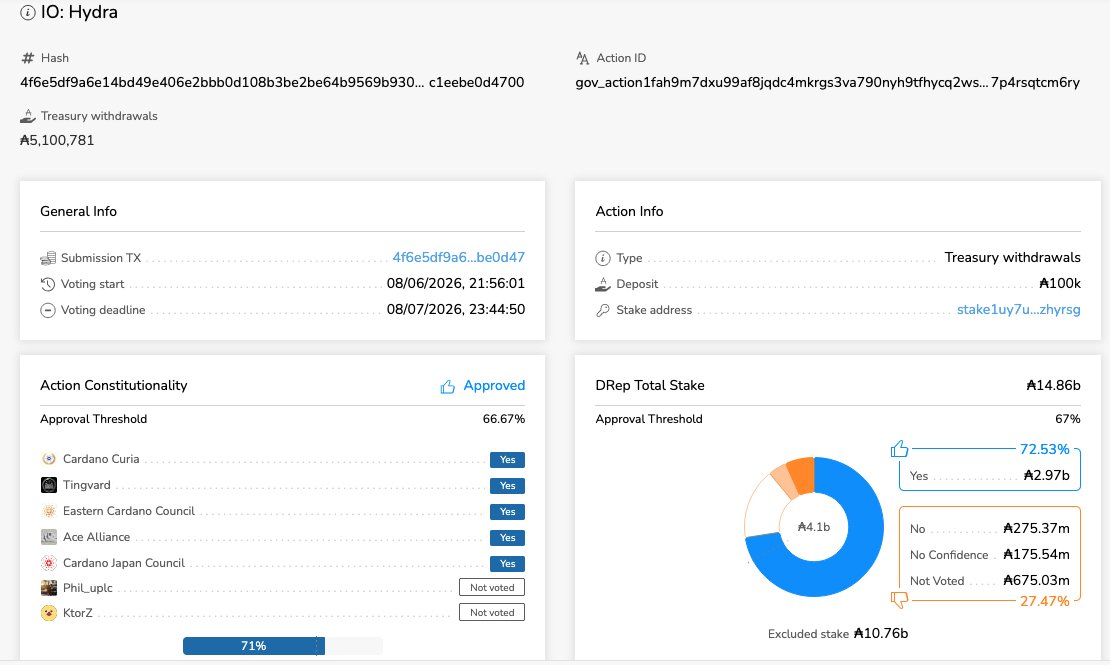Click the Approved thumbs-up icon
Image resolution: width=1110 pixels, height=665 pixels.
tap(447, 387)
